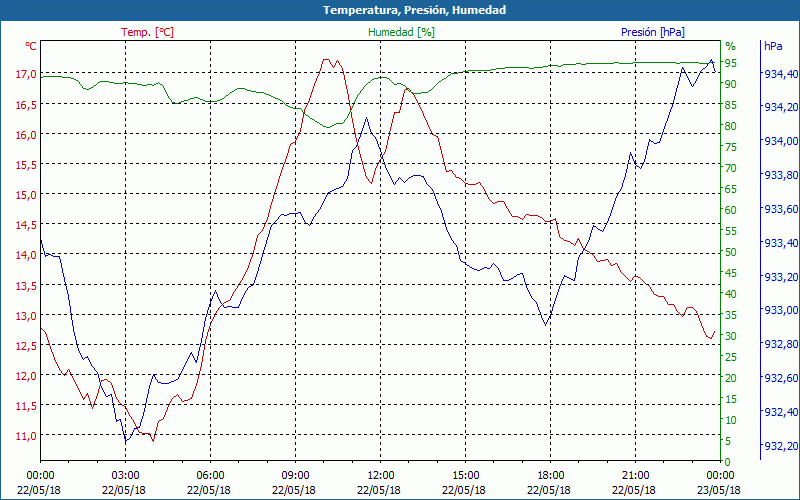Click pressure axis value "934,20"
Image resolution: width=800 pixels, height=500 pixels.
click(780, 107)
